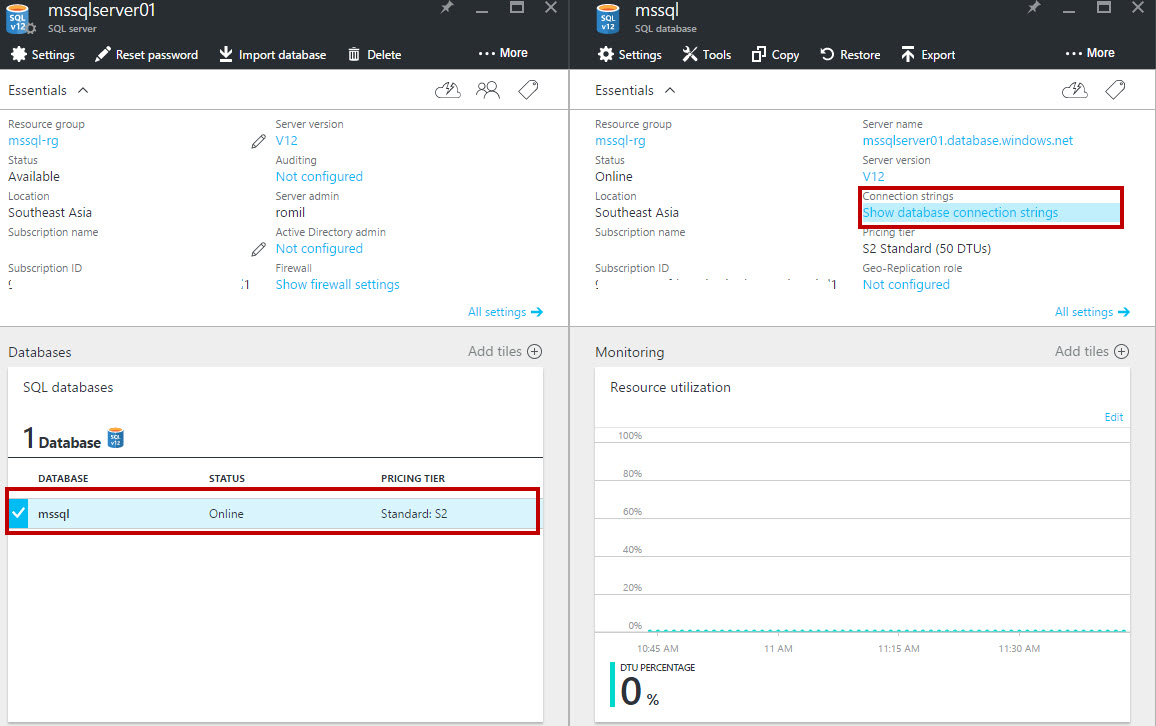The height and width of the screenshot is (726, 1156).
Task: Click Add tiles in the Databases section
Action: pyautogui.click(x=505, y=352)
